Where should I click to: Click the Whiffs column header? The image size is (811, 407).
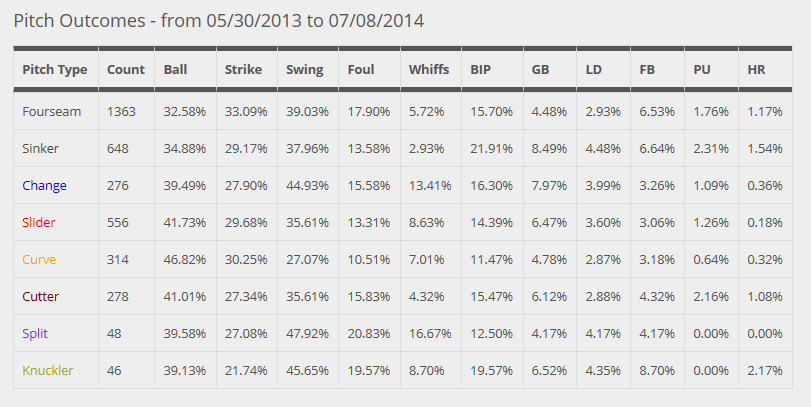point(429,70)
